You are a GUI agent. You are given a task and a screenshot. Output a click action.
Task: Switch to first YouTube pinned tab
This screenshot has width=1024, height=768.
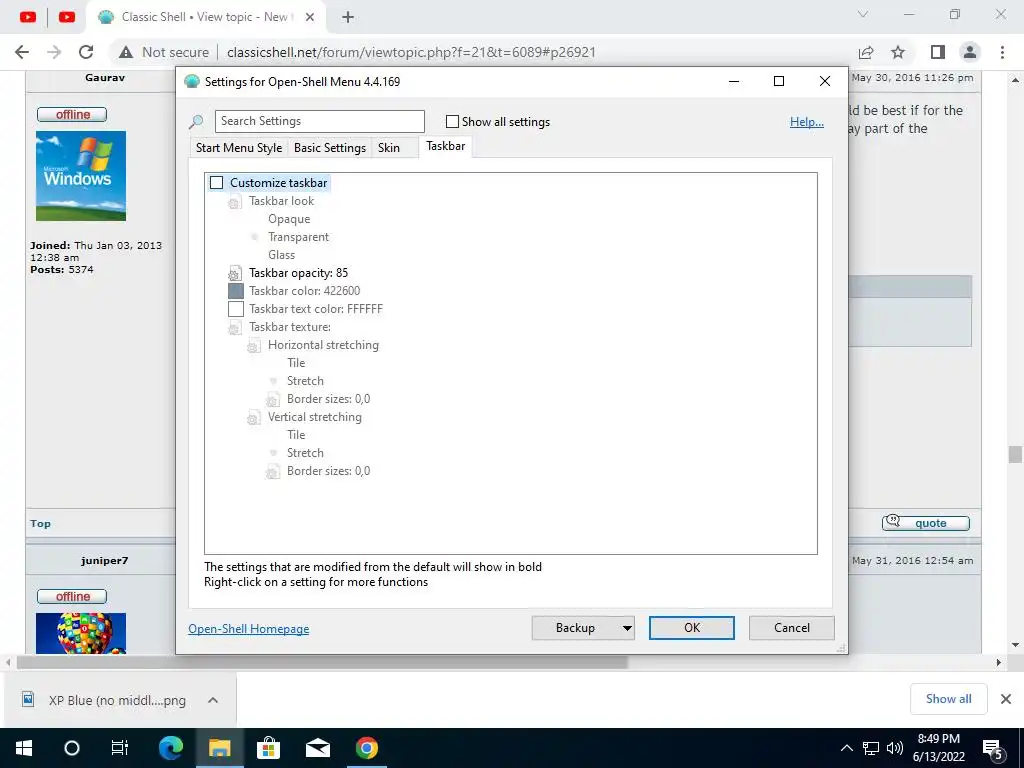[27, 17]
